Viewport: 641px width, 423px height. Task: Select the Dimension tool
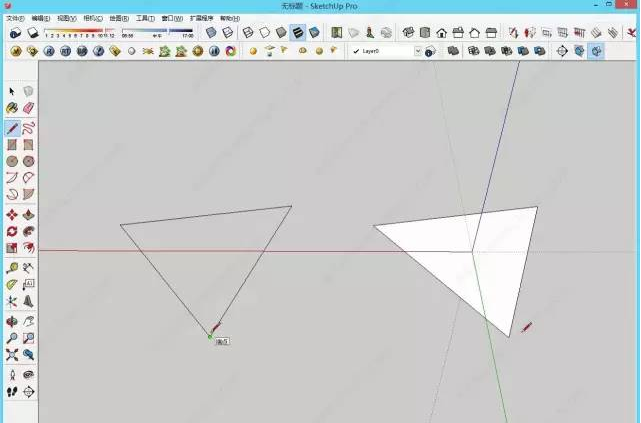(x=28, y=268)
